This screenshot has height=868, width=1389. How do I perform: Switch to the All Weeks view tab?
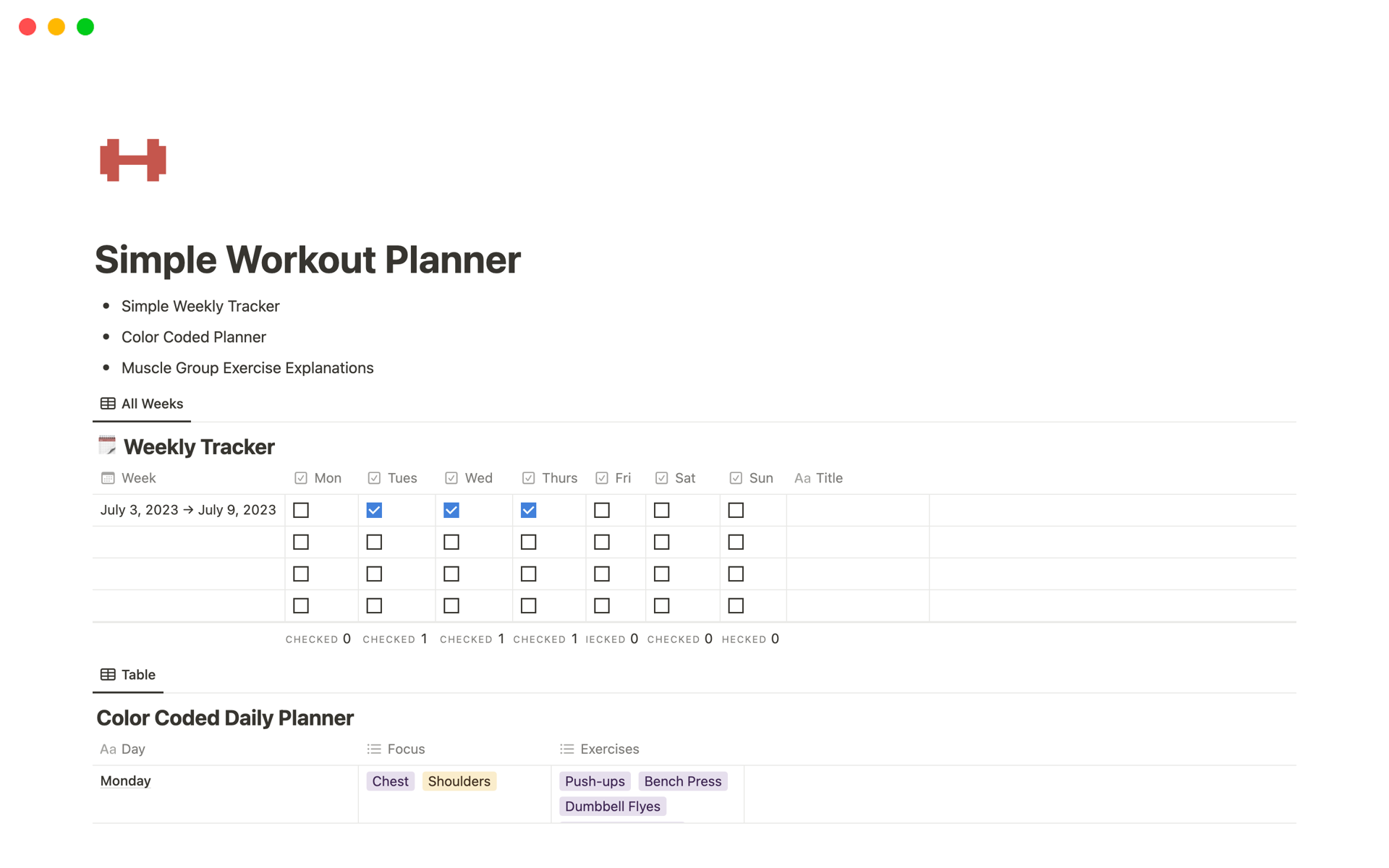(142, 404)
